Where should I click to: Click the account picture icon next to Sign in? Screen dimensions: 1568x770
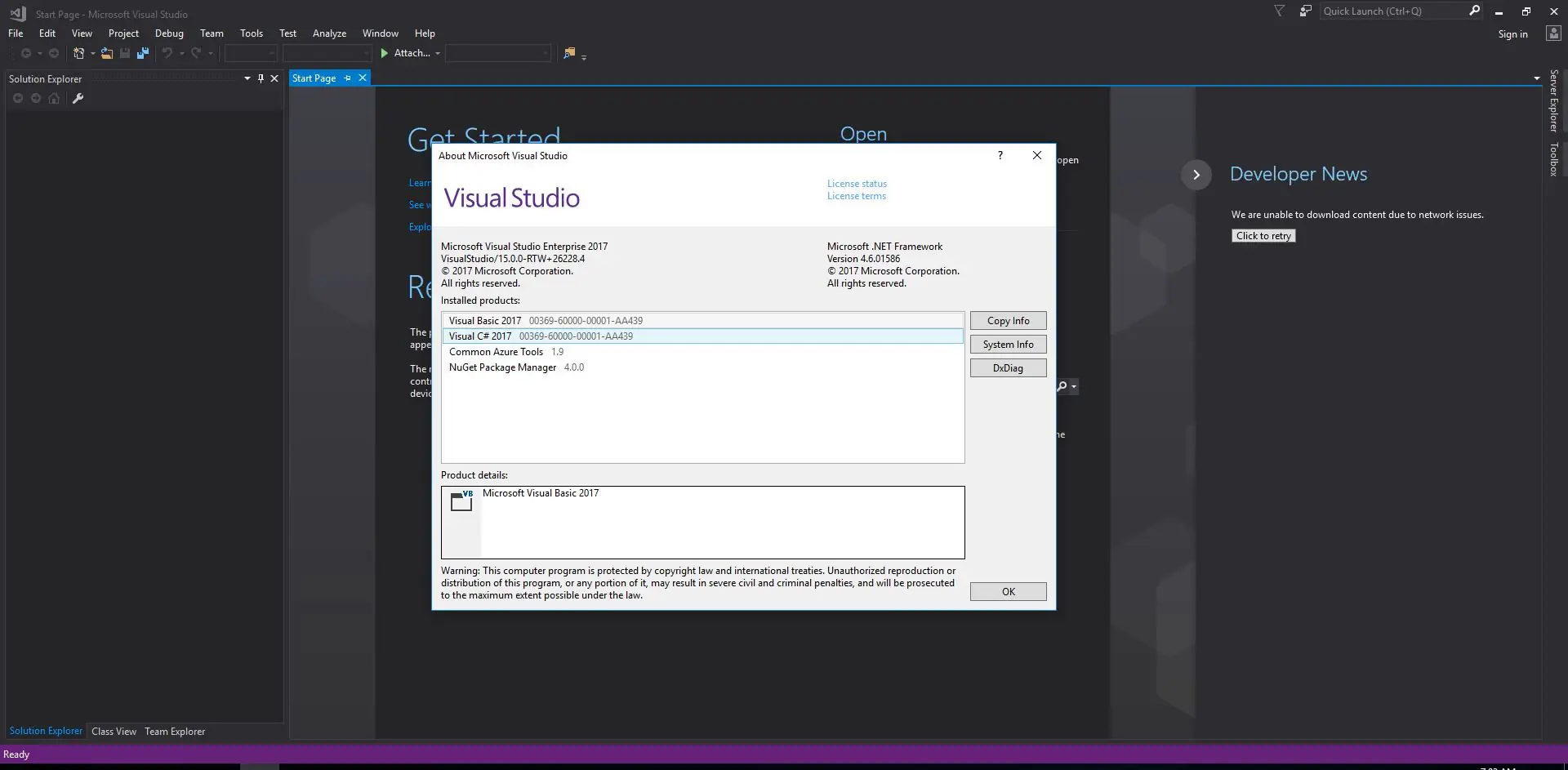(x=1553, y=33)
